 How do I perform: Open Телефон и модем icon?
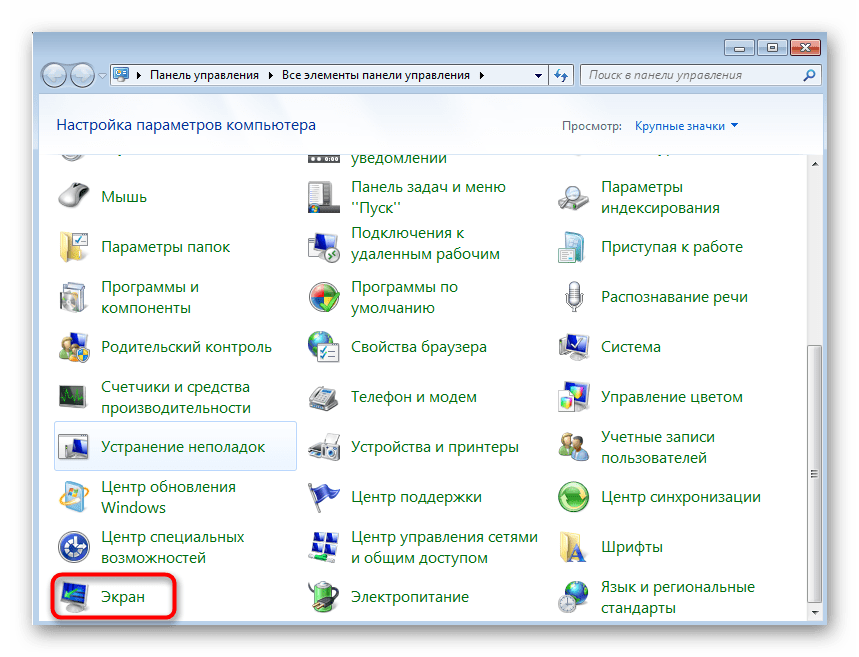pyautogui.click(x=325, y=397)
